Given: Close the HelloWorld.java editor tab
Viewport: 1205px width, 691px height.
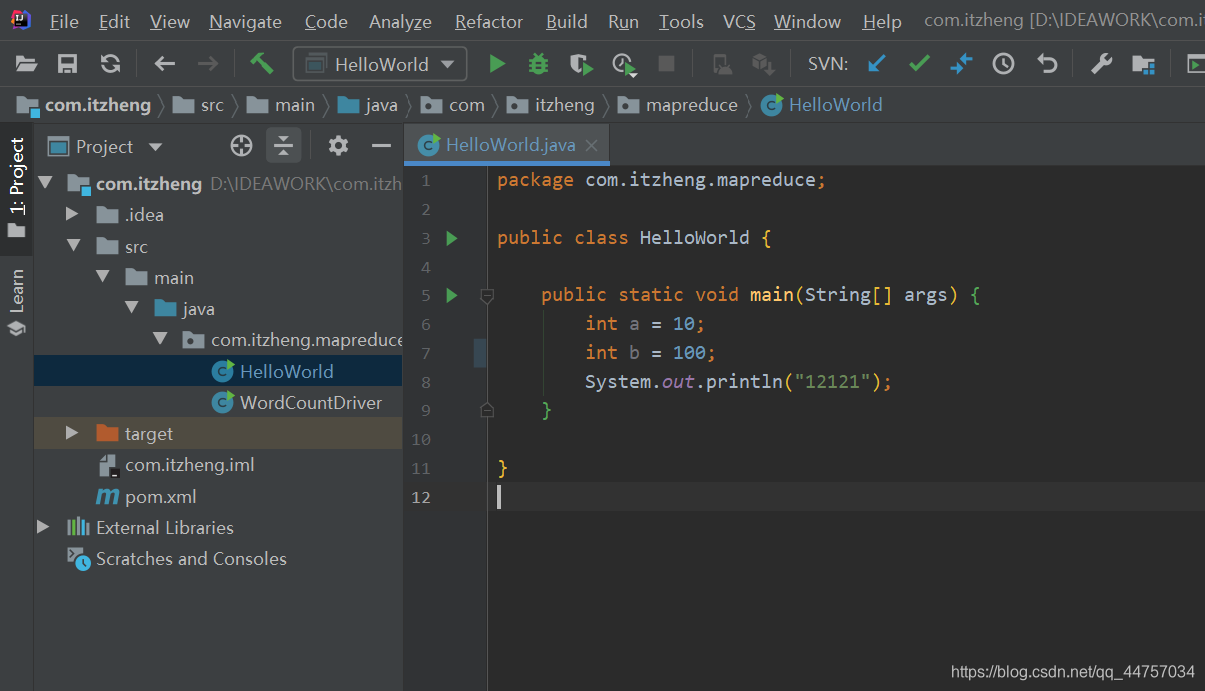Looking at the screenshot, I should [x=591, y=146].
